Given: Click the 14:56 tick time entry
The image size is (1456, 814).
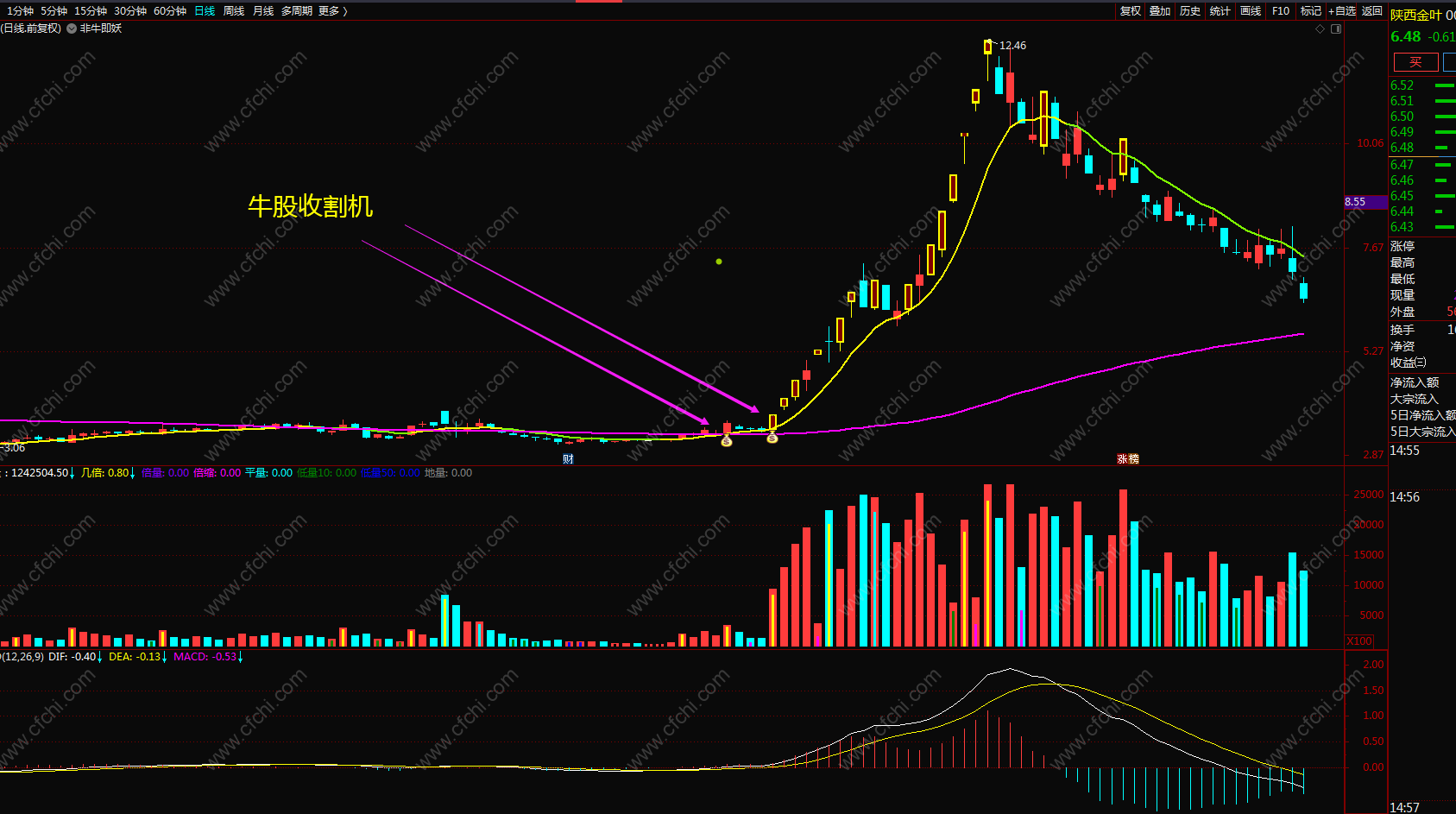Looking at the screenshot, I should 1405,497.
